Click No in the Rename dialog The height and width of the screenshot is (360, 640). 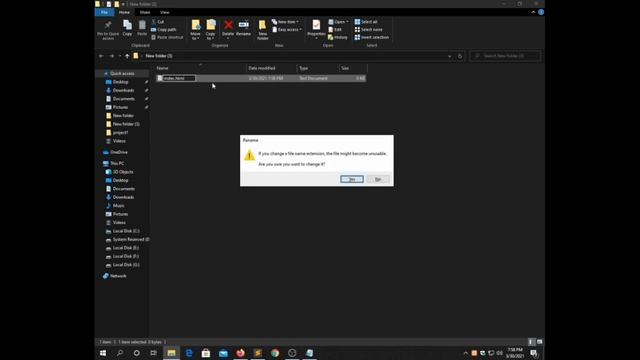click(378, 179)
